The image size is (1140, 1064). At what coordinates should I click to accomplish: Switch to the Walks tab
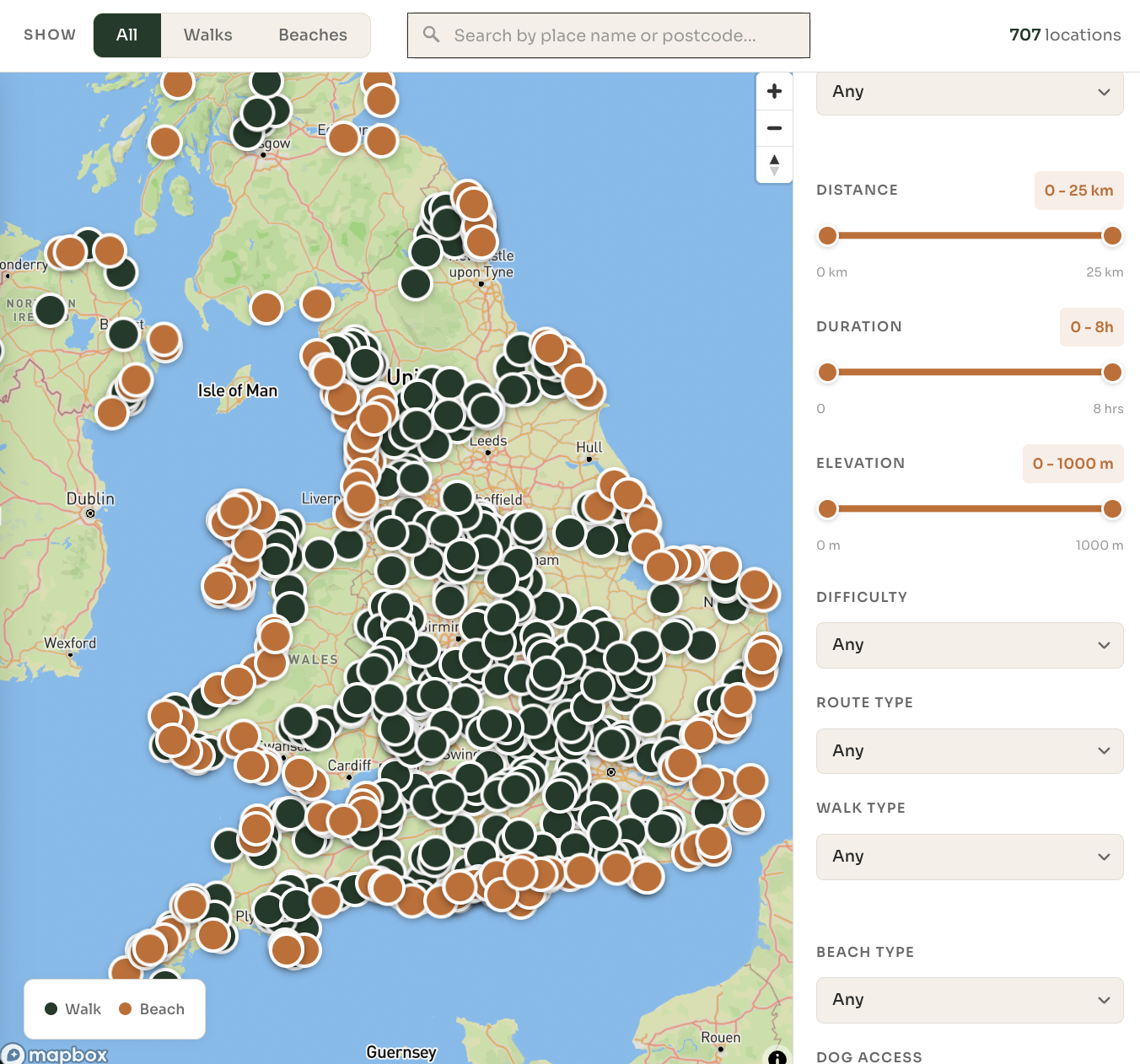point(207,35)
